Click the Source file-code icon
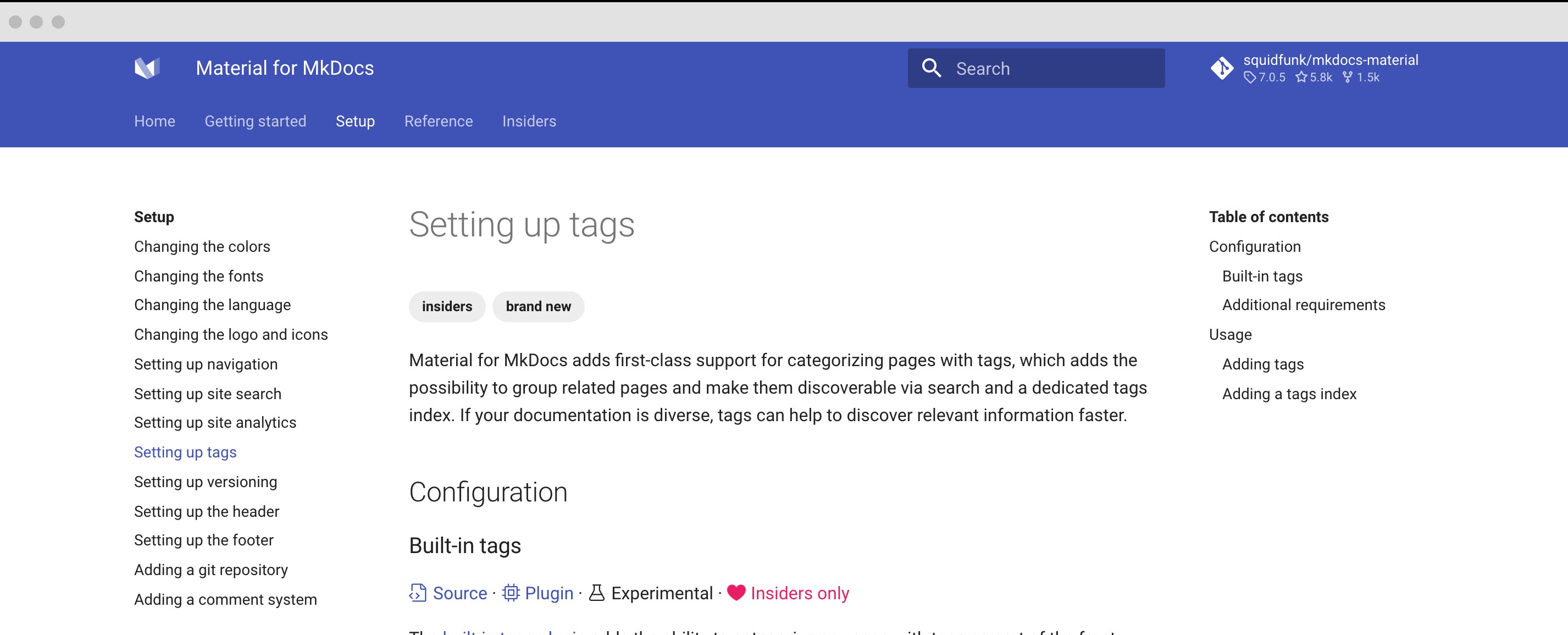 click(x=418, y=593)
